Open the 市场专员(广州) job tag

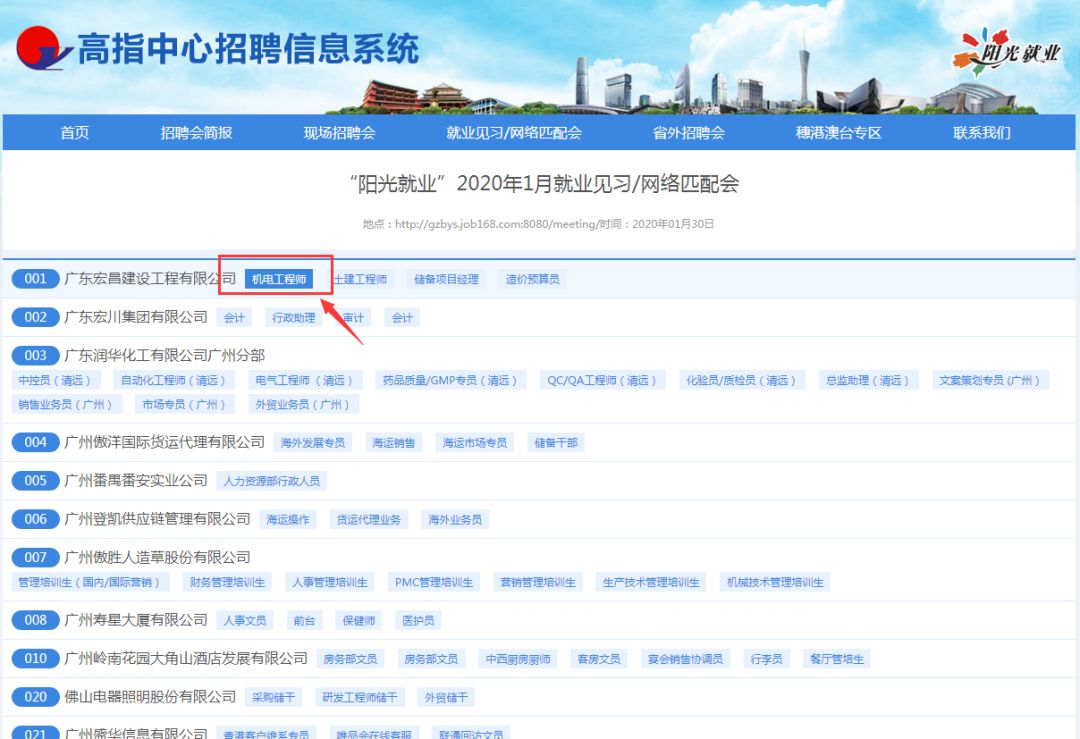[184, 404]
